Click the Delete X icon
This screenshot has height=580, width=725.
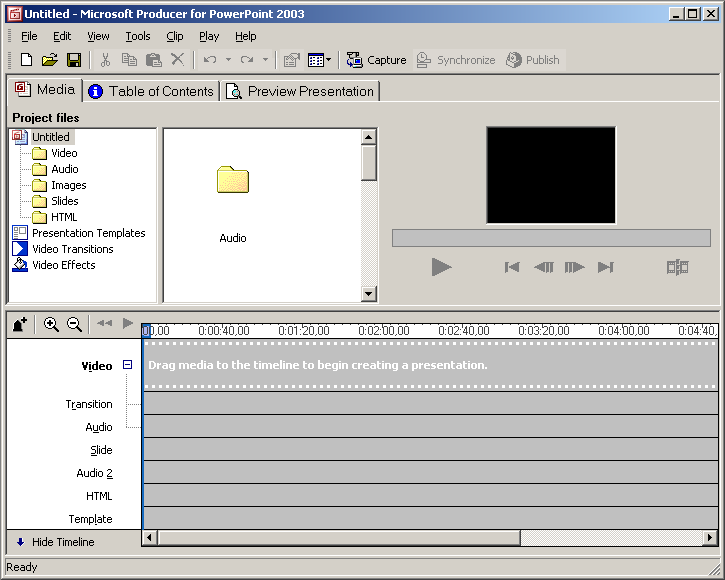click(x=178, y=60)
